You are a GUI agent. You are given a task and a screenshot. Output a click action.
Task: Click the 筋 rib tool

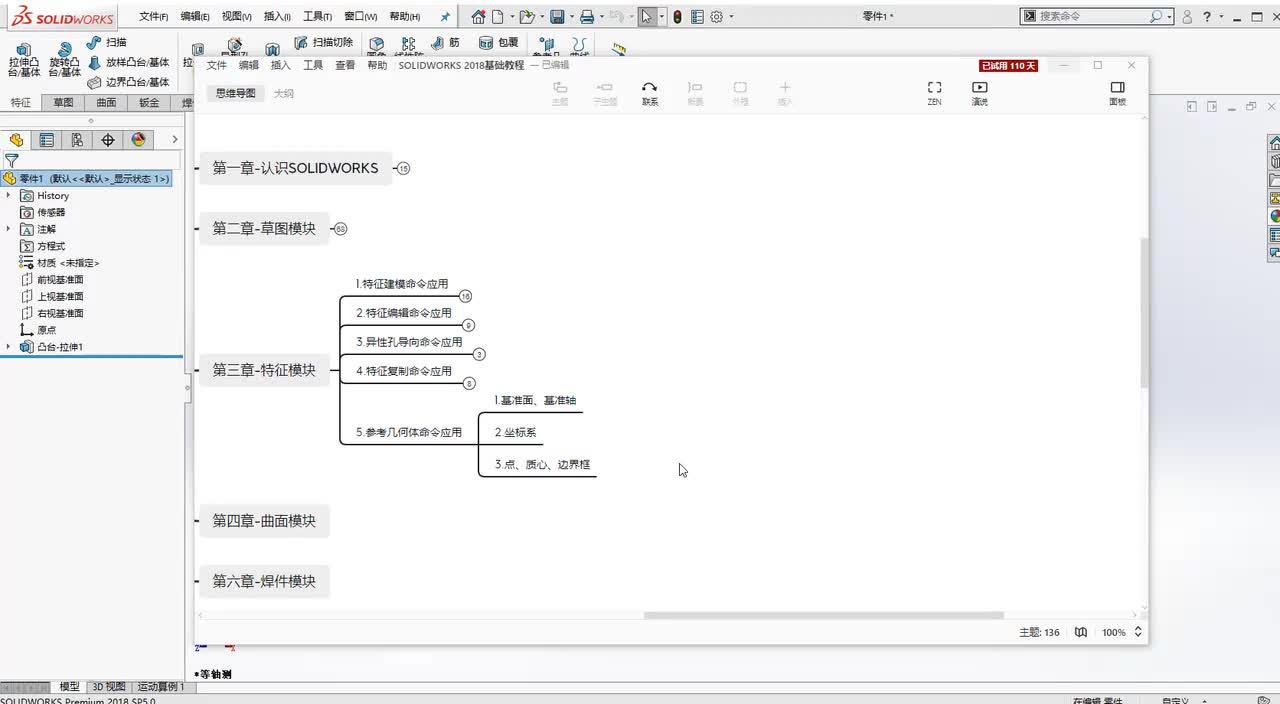click(446, 42)
